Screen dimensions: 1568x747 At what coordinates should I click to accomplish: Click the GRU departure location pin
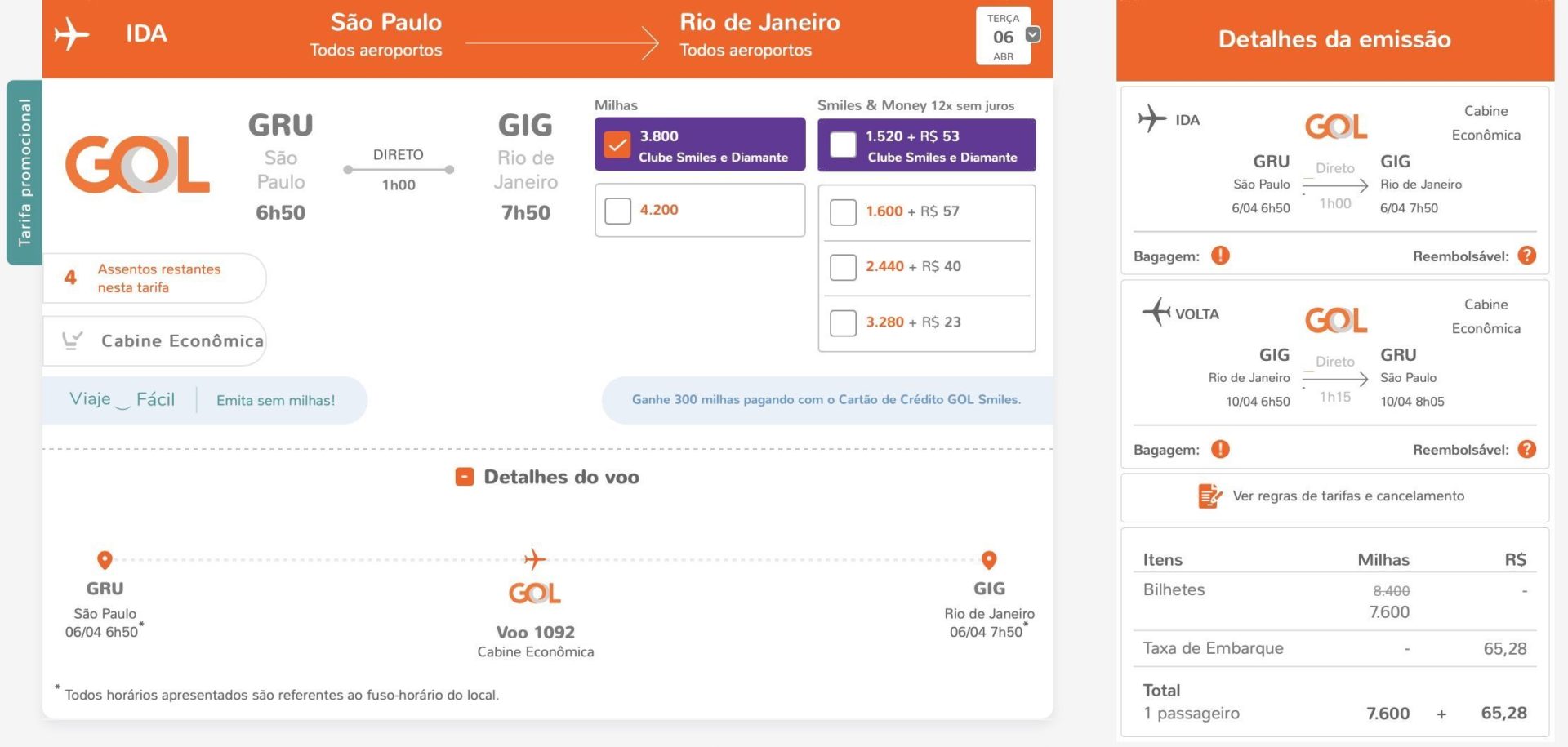coord(105,560)
